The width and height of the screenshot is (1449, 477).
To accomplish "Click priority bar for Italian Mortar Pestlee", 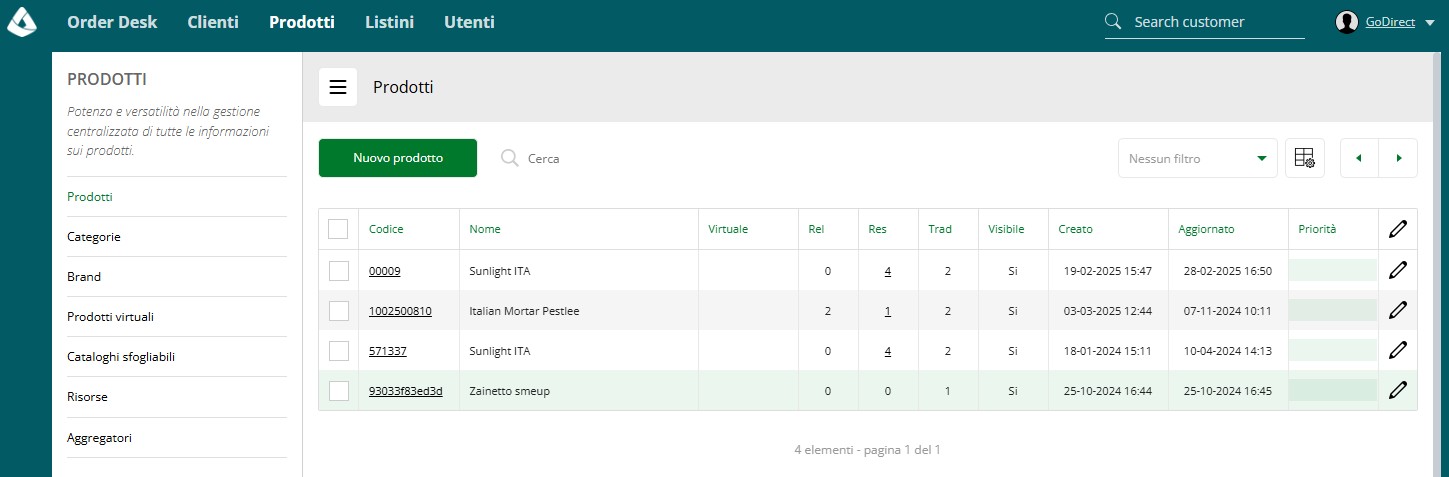I will pyautogui.click(x=1333, y=310).
